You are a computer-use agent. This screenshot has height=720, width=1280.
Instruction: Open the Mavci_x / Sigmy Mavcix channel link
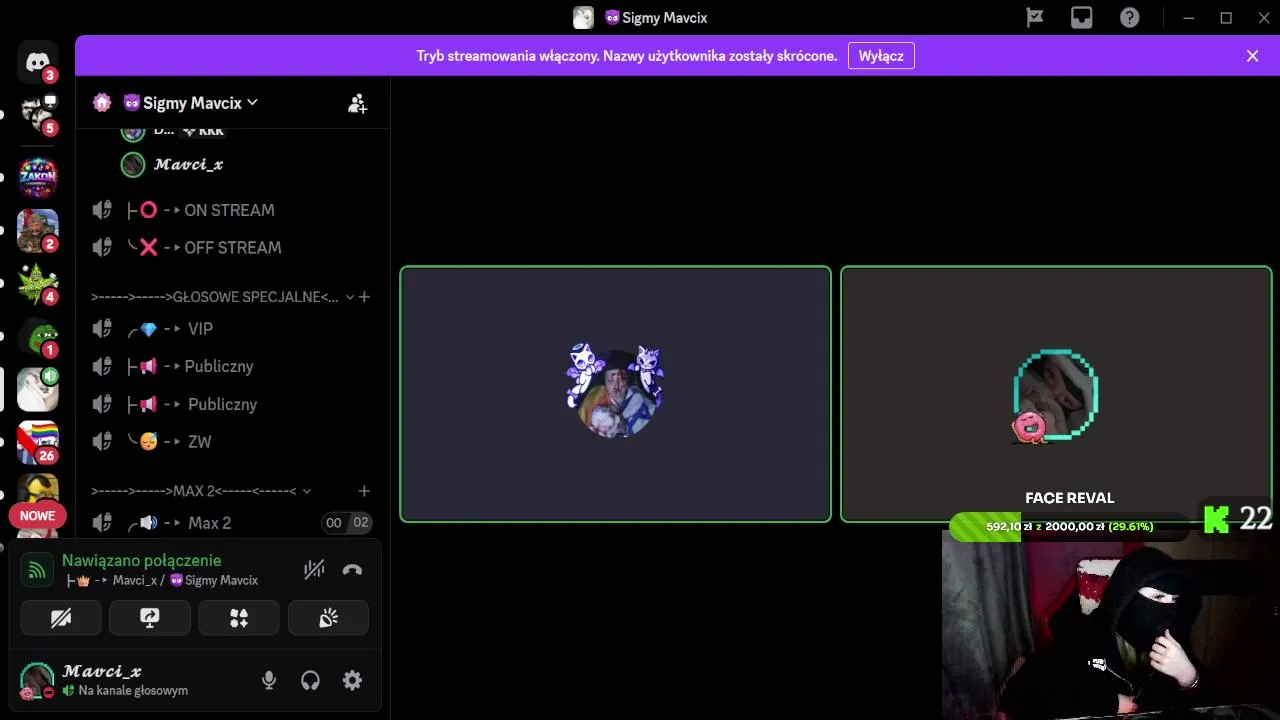point(162,580)
